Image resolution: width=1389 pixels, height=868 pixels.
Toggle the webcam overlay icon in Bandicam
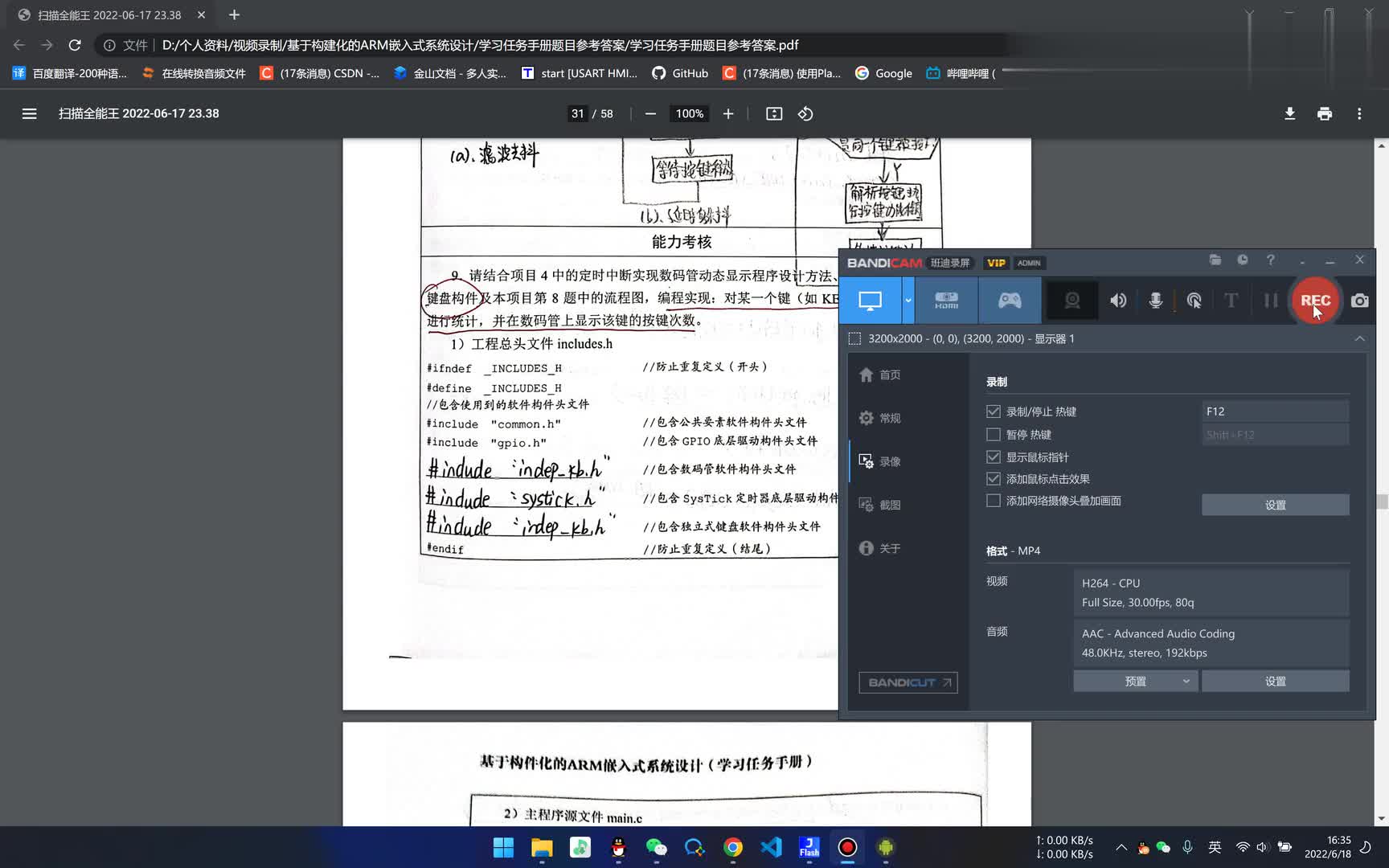pos(1072,301)
